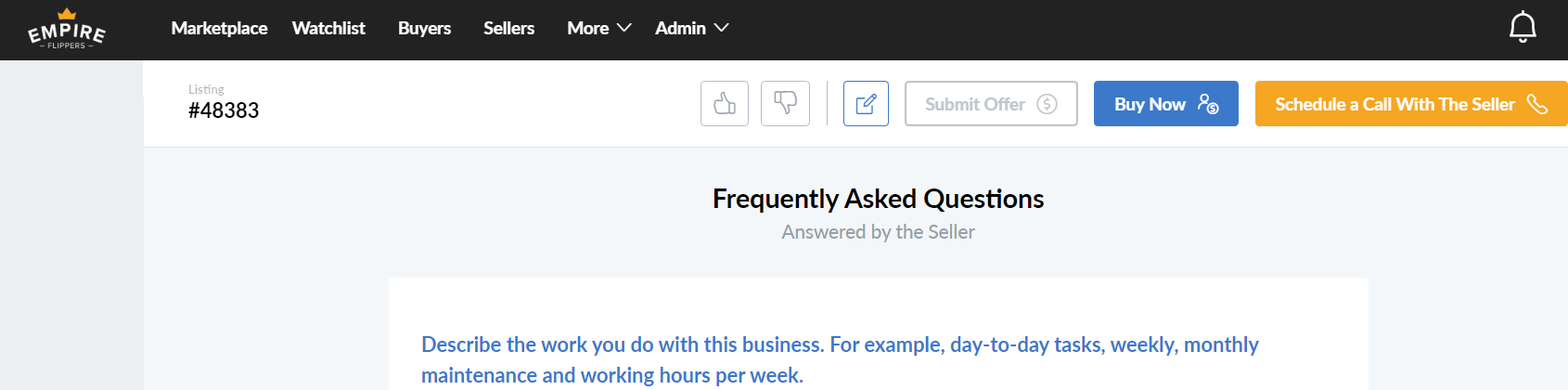Screen dimensions: 1568x390
Task: Go to the Marketplace page
Action: tap(219, 29)
